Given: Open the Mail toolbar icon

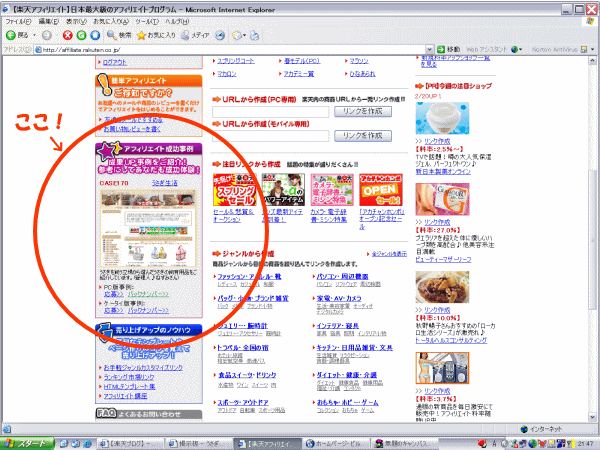Looking at the screenshot, I should click(237, 35).
